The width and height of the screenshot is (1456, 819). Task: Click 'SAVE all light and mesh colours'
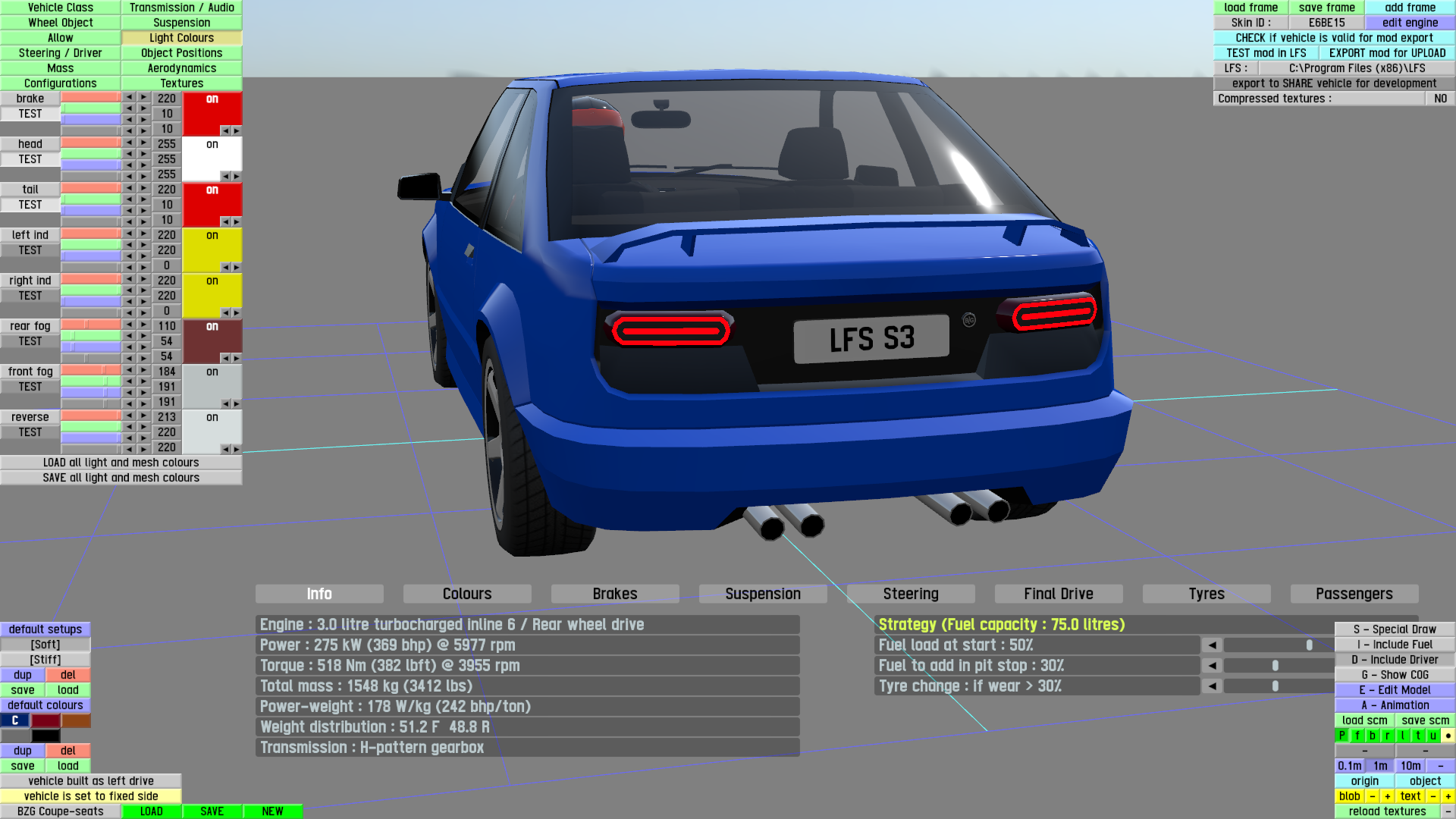pyautogui.click(x=121, y=478)
